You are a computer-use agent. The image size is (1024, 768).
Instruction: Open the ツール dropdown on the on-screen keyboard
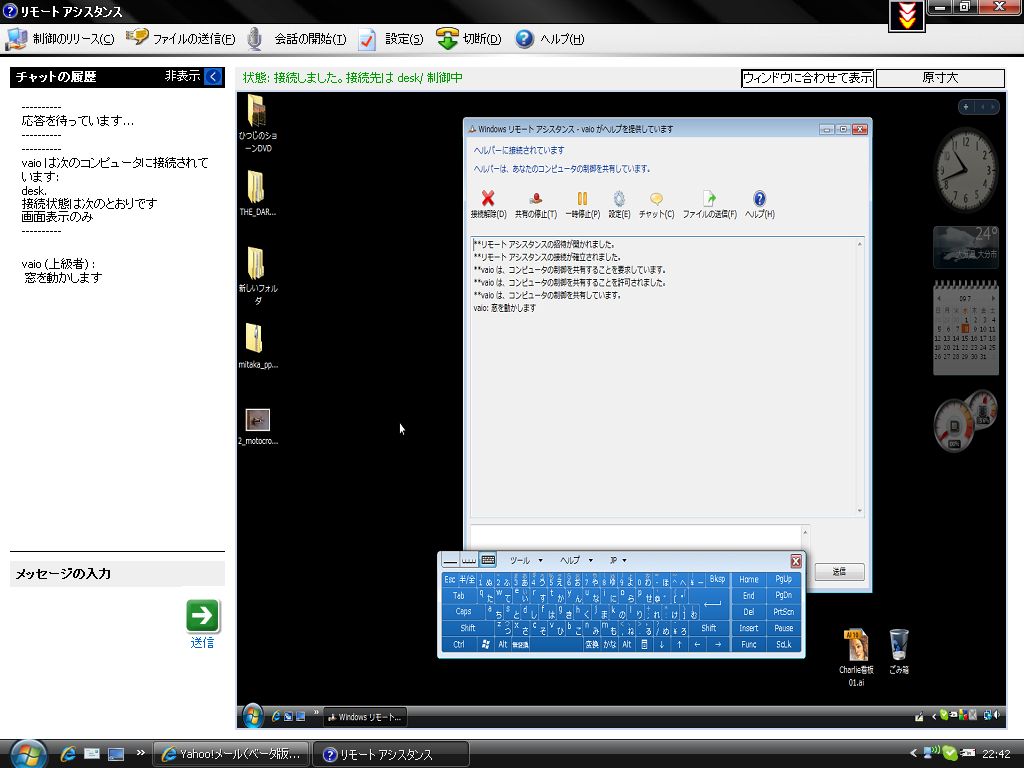[x=526, y=560]
